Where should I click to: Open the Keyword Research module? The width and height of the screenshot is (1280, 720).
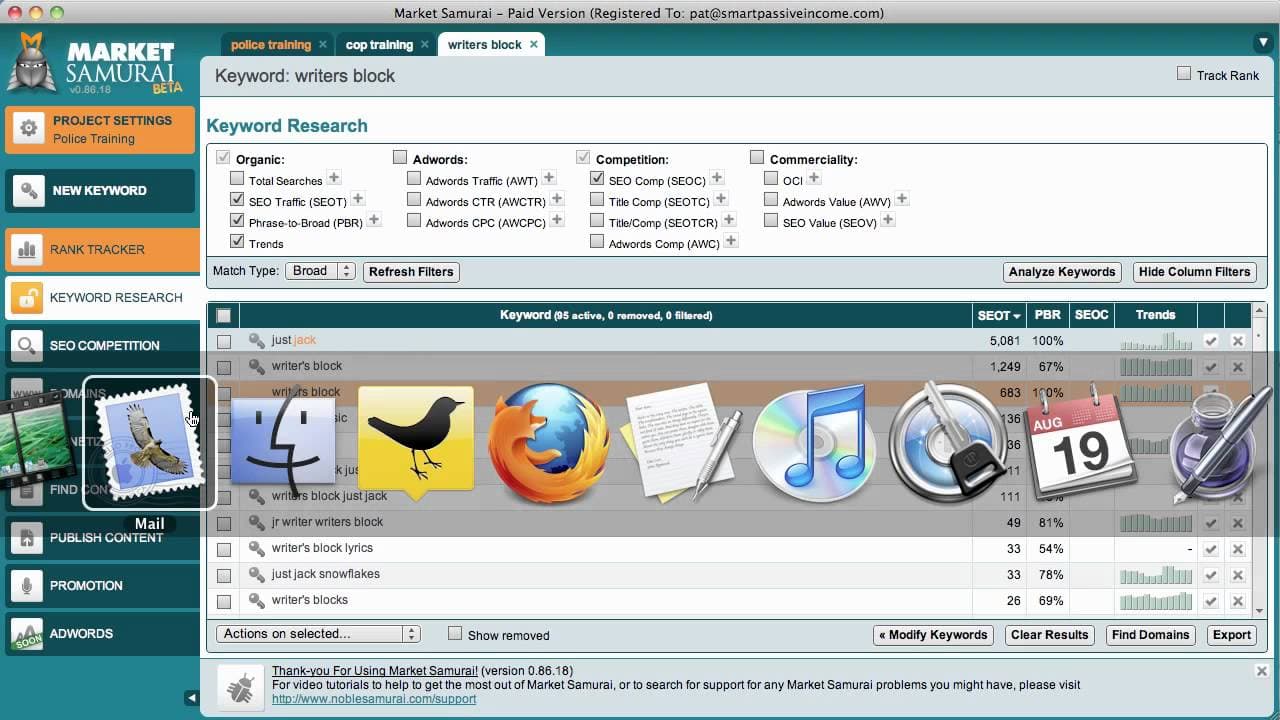click(102, 297)
